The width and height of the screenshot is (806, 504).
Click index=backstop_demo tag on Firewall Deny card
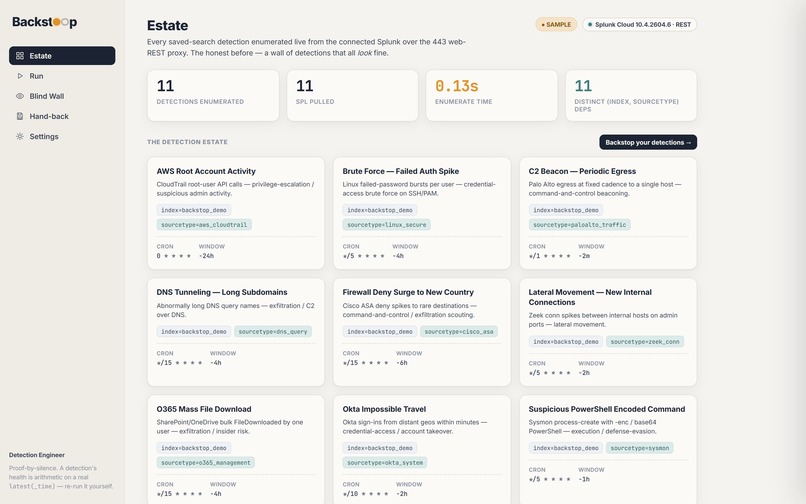pos(380,332)
